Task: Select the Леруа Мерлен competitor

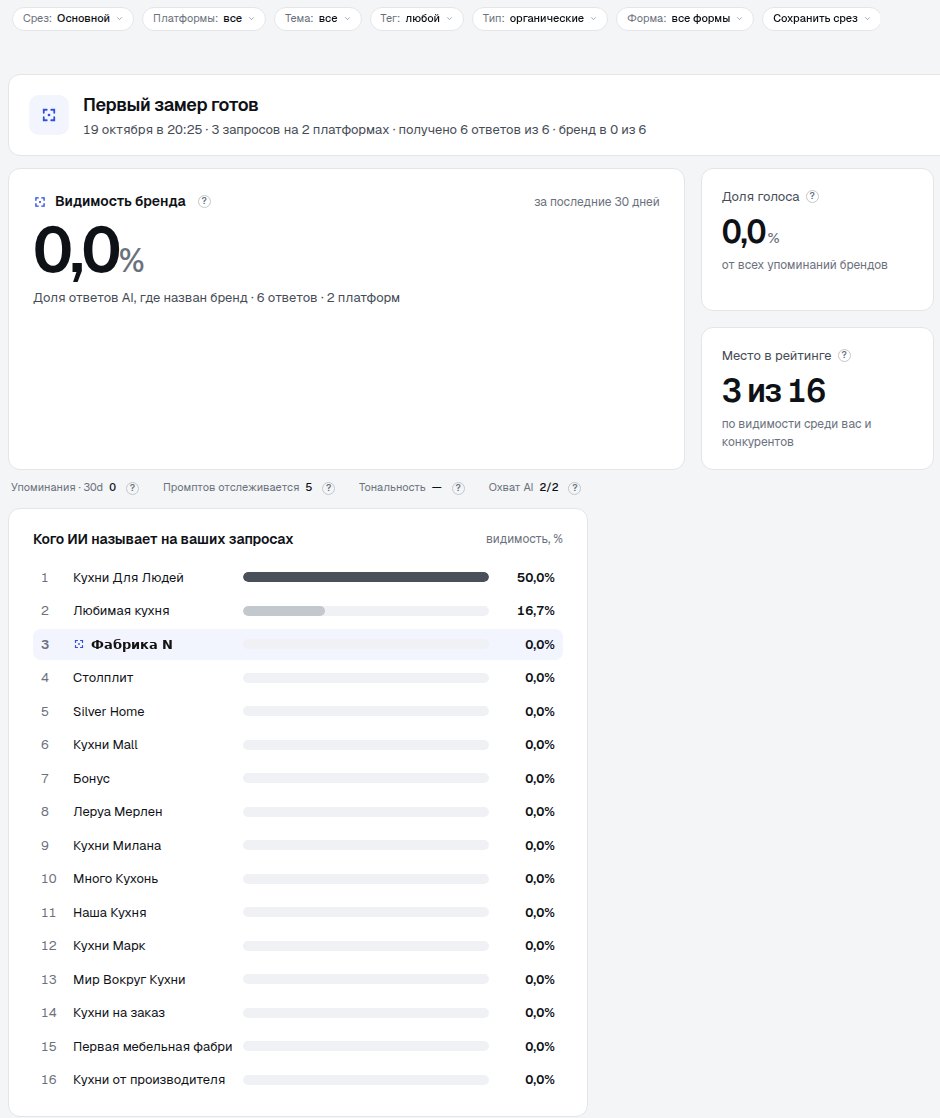Action: click(297, 812)
